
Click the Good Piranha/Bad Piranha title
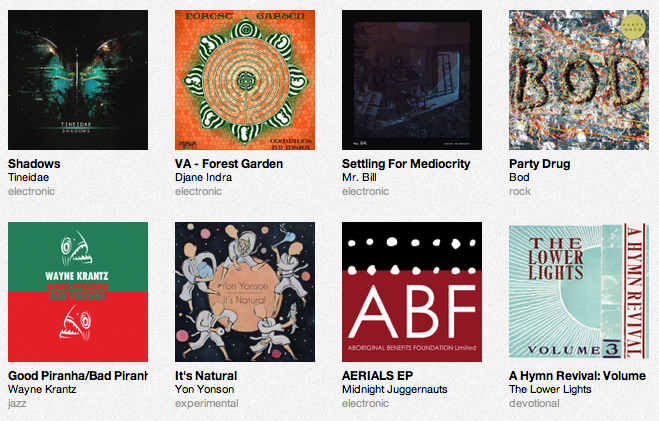click(x=78, y=376)
